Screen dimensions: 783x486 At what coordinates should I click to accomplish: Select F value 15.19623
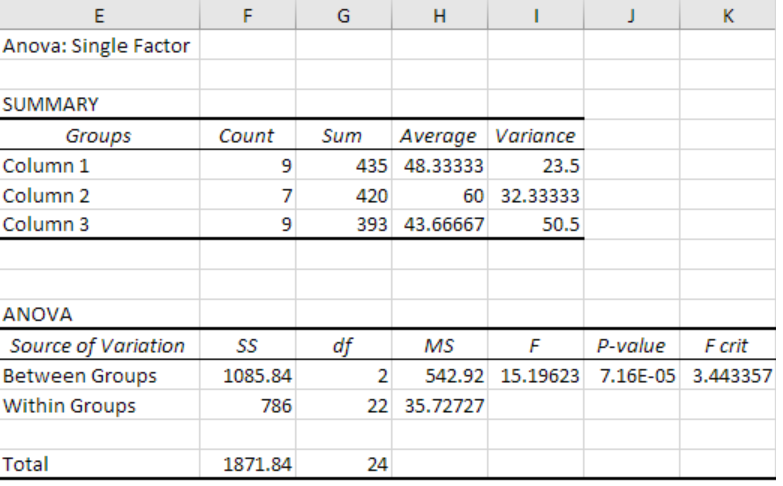[536, 375]
